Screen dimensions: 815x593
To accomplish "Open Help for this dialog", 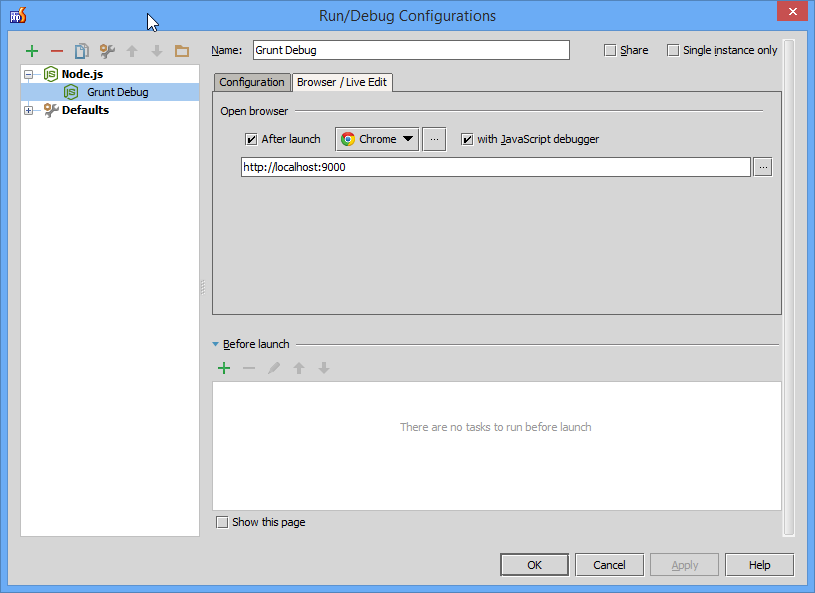I will [759, 565].
